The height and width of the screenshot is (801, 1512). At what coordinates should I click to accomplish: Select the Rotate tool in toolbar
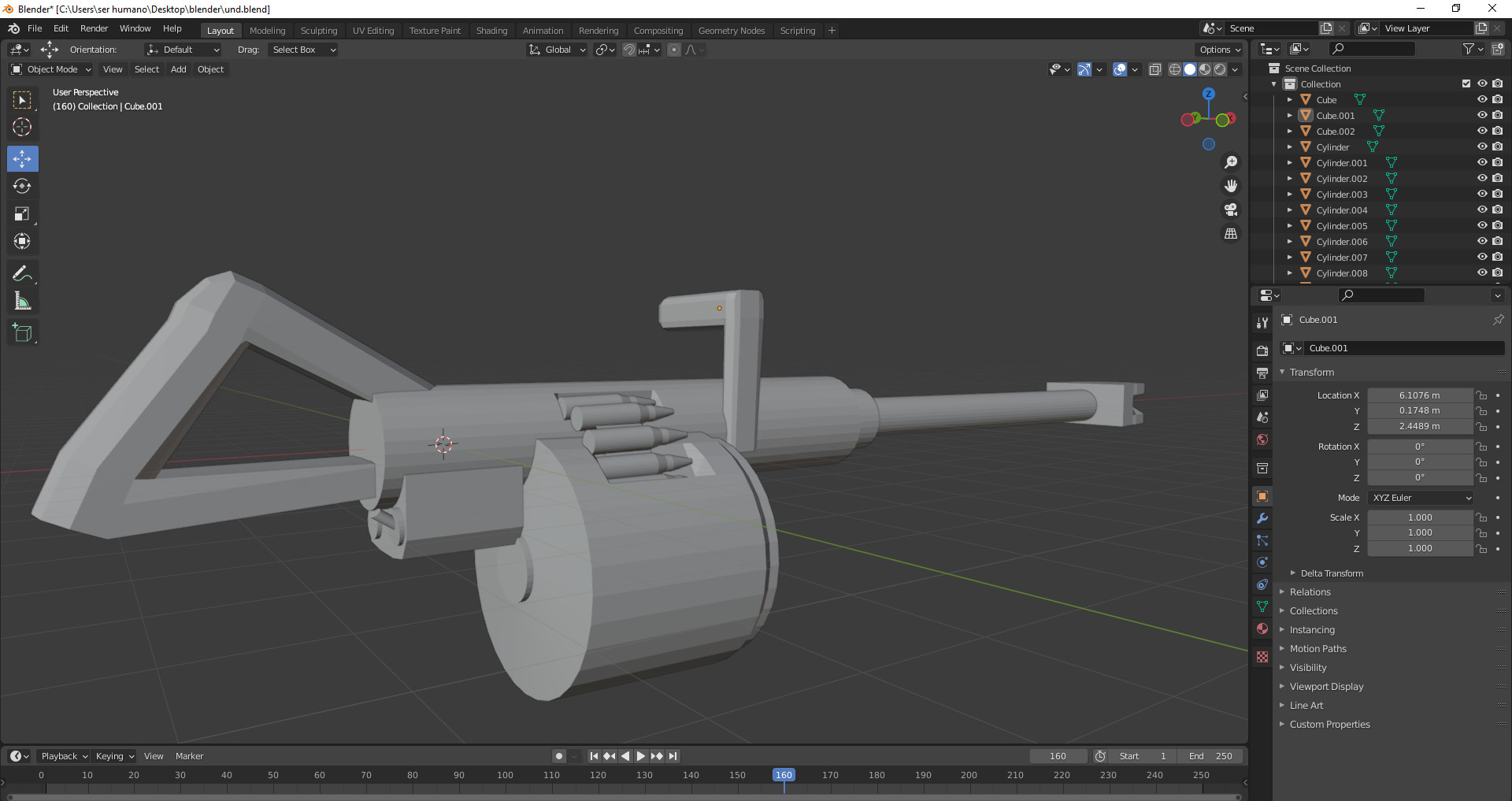[x=22, y=187]
